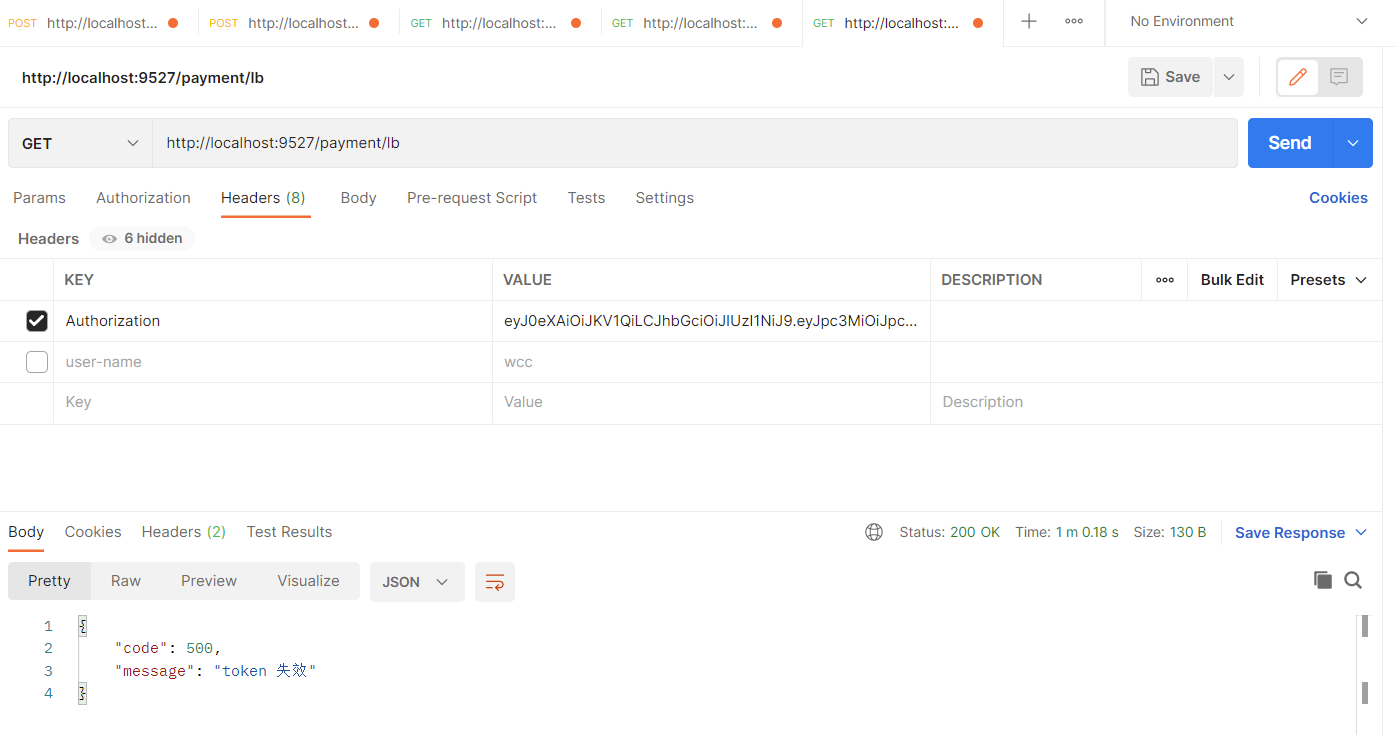Enable the user-name header checkbox
This screenshot has height=735, width=1396.
tap(37, 362)
